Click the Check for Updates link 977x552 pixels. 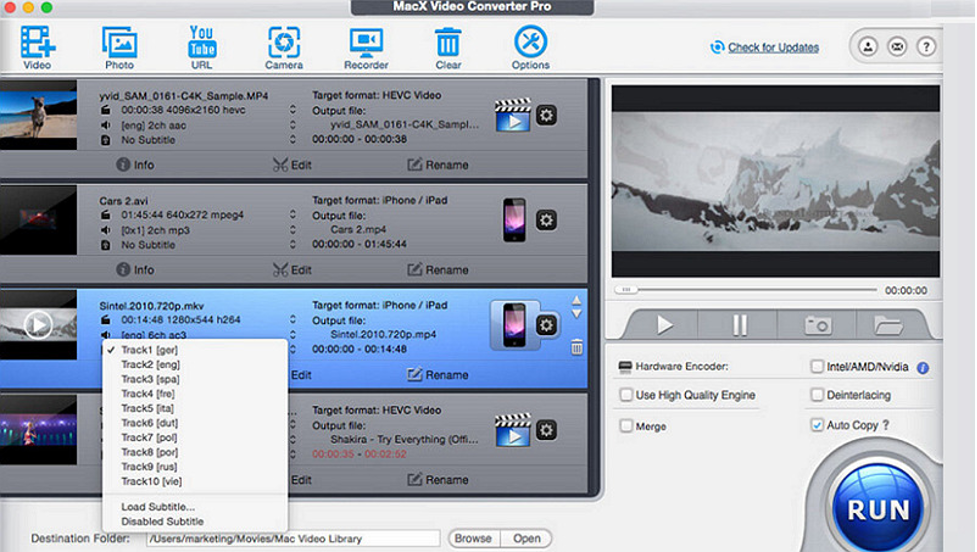[772, 47]
